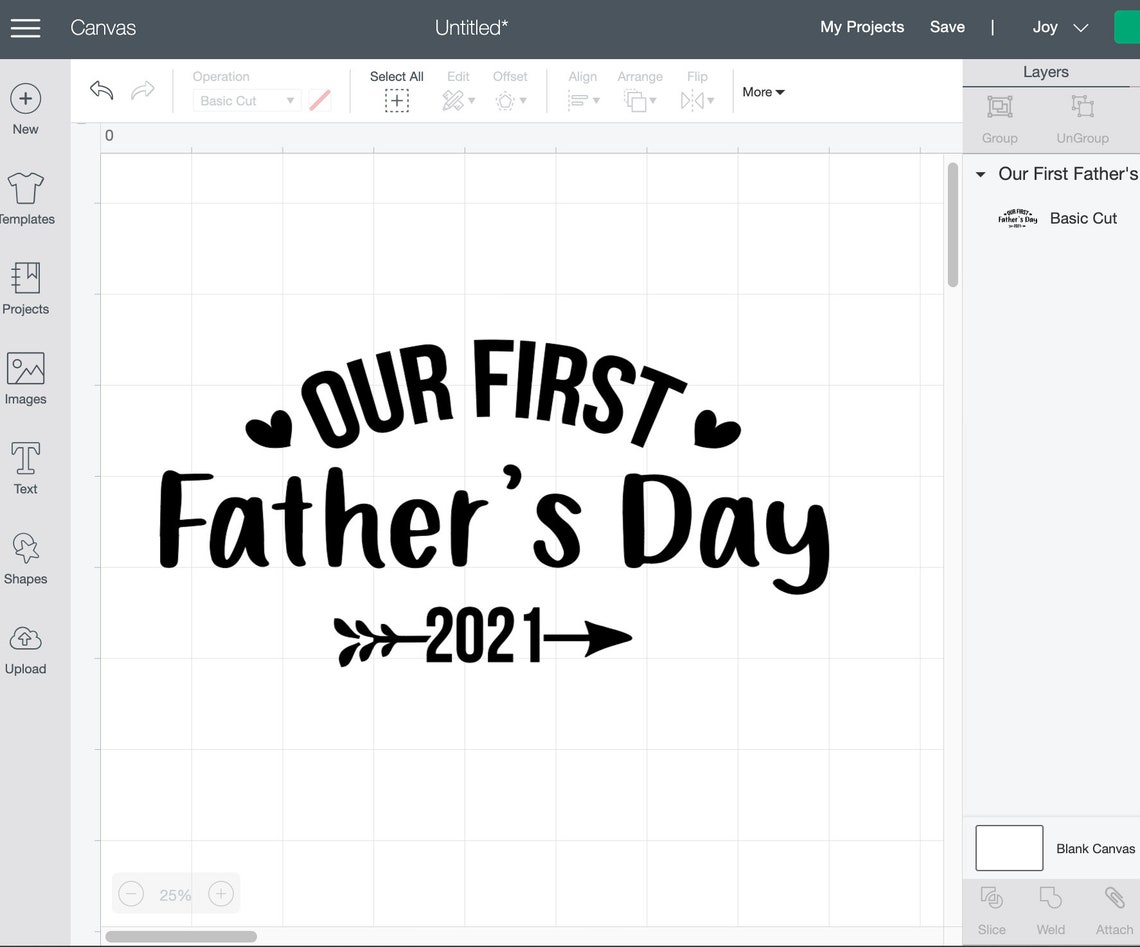Expand the Offset dropdown arrow
The height and width of the screenshot is (947, 1140).
tap(523, 100)
